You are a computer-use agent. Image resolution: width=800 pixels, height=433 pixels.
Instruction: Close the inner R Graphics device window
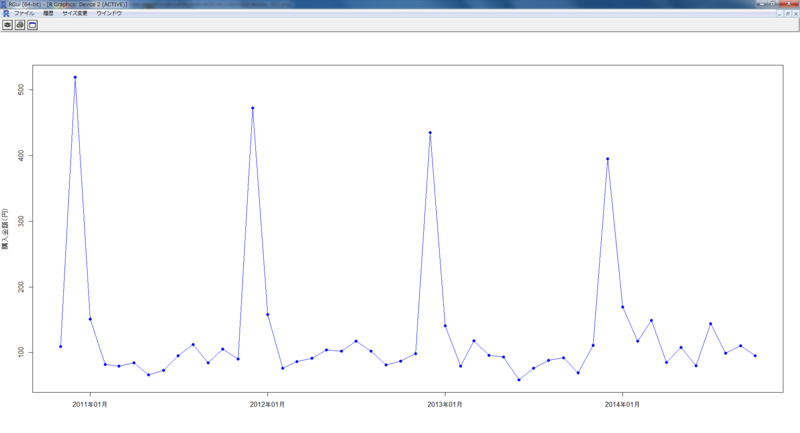pos(795,14)
